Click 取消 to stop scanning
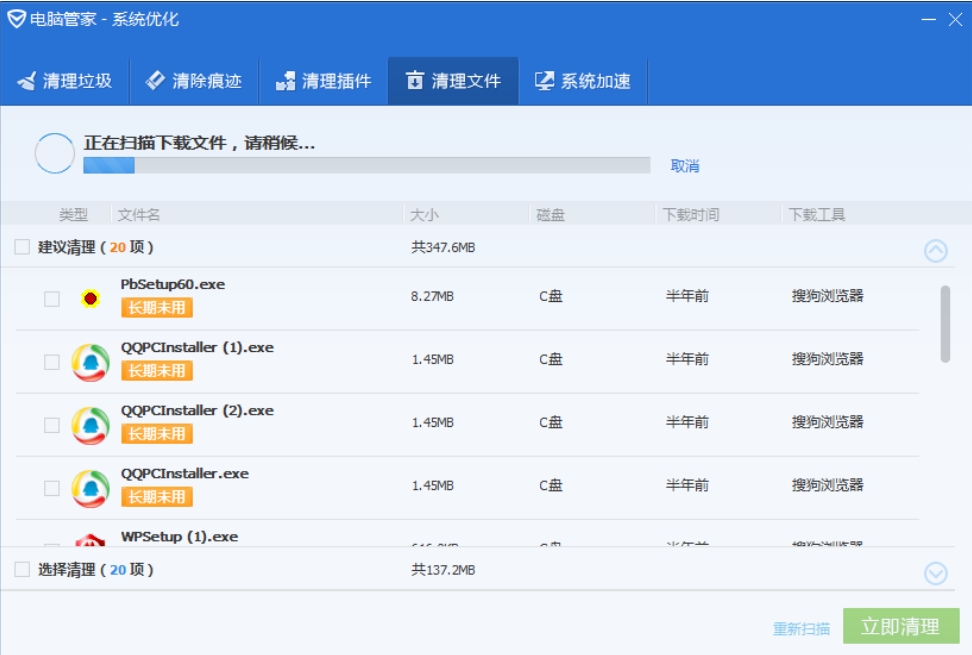 tap(684, 165)
